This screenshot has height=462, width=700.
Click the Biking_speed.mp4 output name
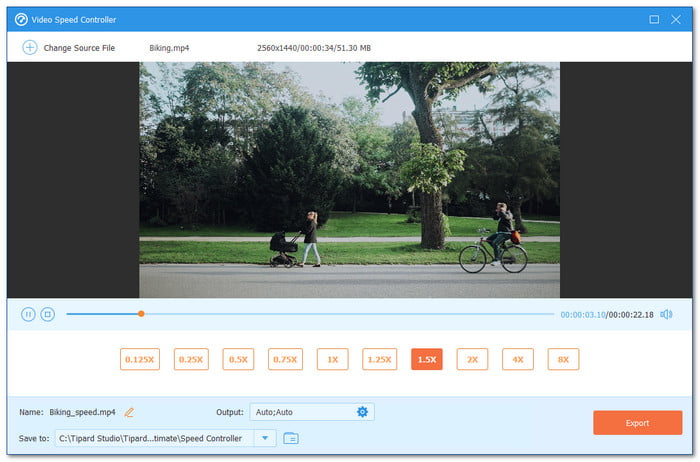point(82,412)
